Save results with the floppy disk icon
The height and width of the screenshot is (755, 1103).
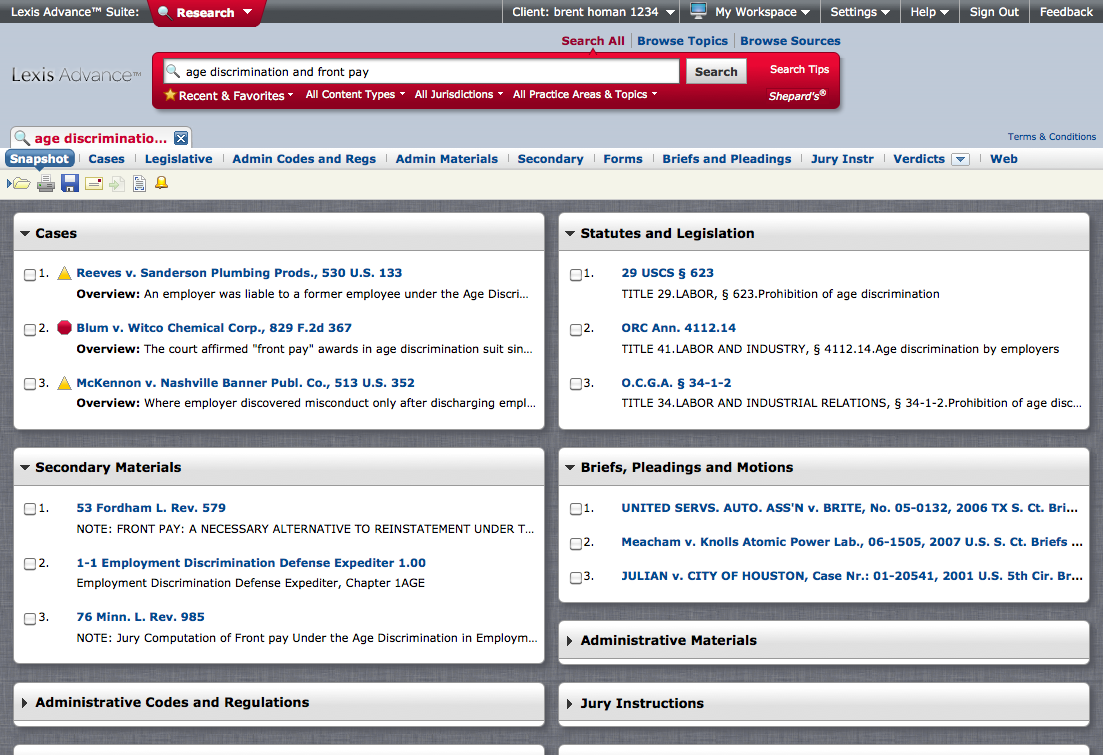(70, 184)
